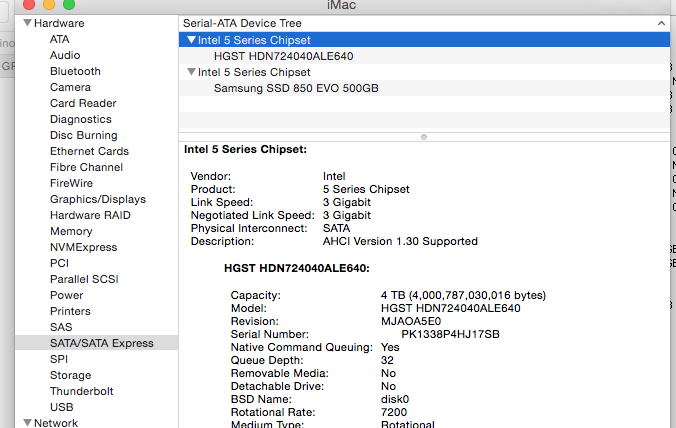Select the Network section label
Screen dimensions: 676x428
pos(56,422)
